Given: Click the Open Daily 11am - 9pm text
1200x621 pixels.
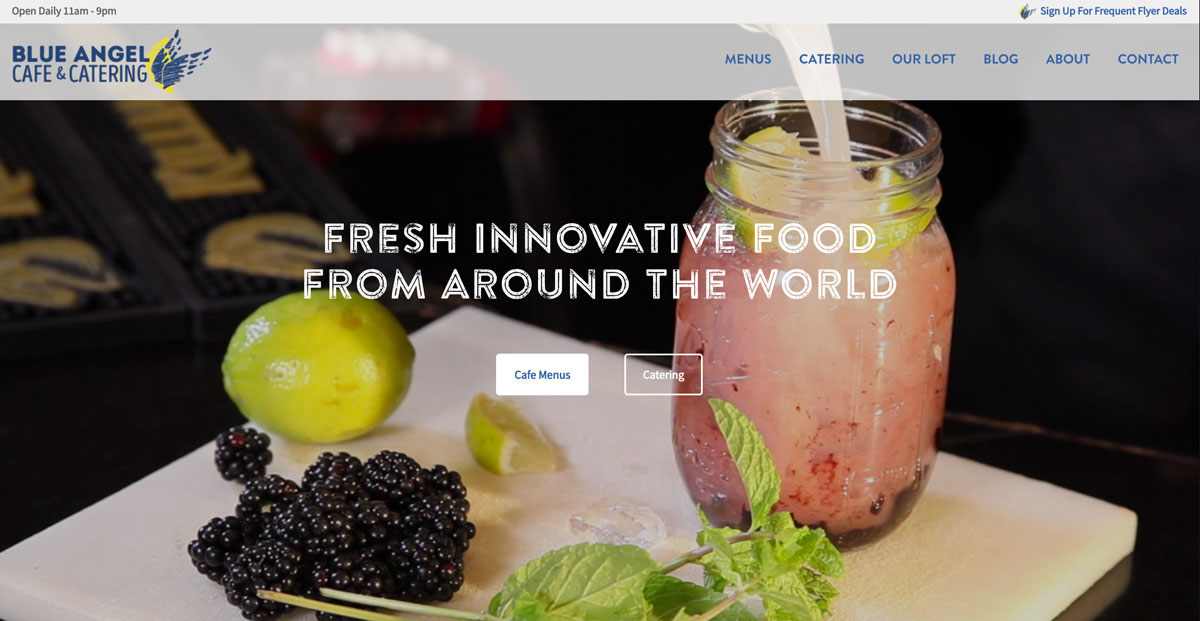Looking at the screenshot, I should tap(64, 11).
